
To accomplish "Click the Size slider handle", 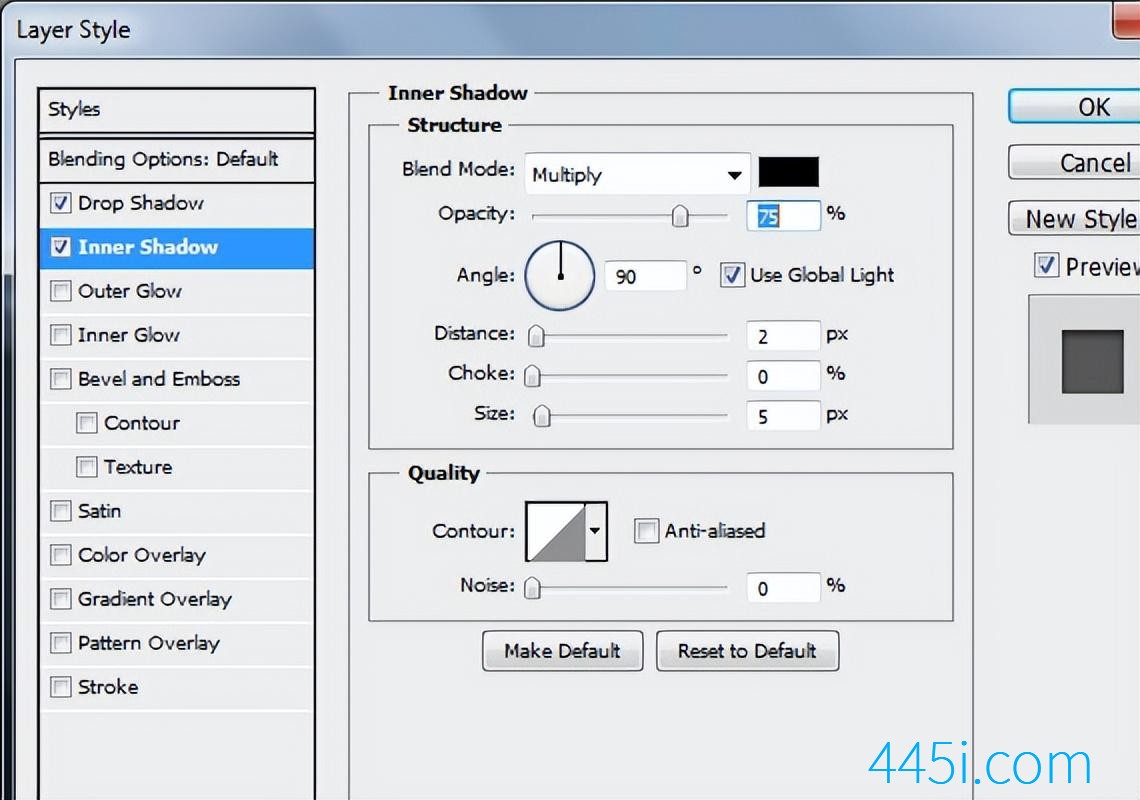I will pyautogui.click(x=542, y=416).
